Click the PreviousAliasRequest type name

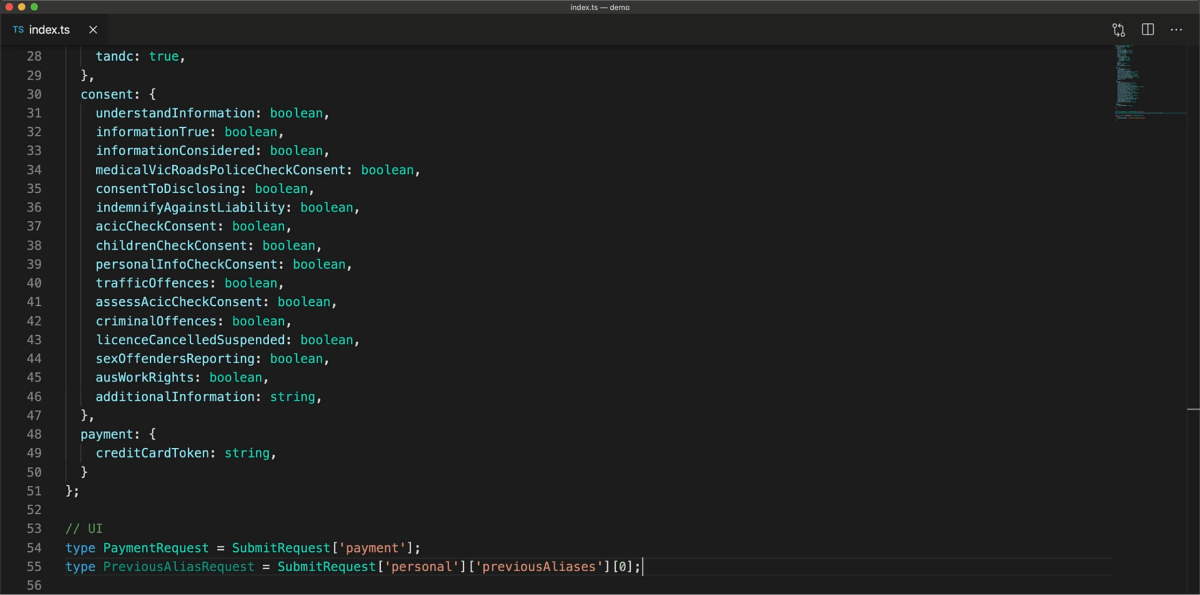click(178, 567)
